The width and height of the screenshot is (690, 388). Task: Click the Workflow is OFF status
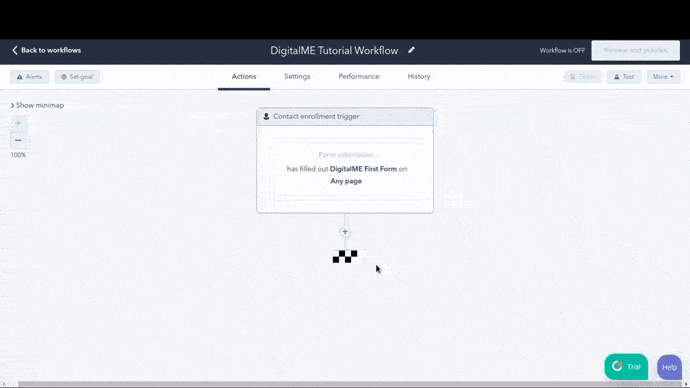tap(562, 51)
